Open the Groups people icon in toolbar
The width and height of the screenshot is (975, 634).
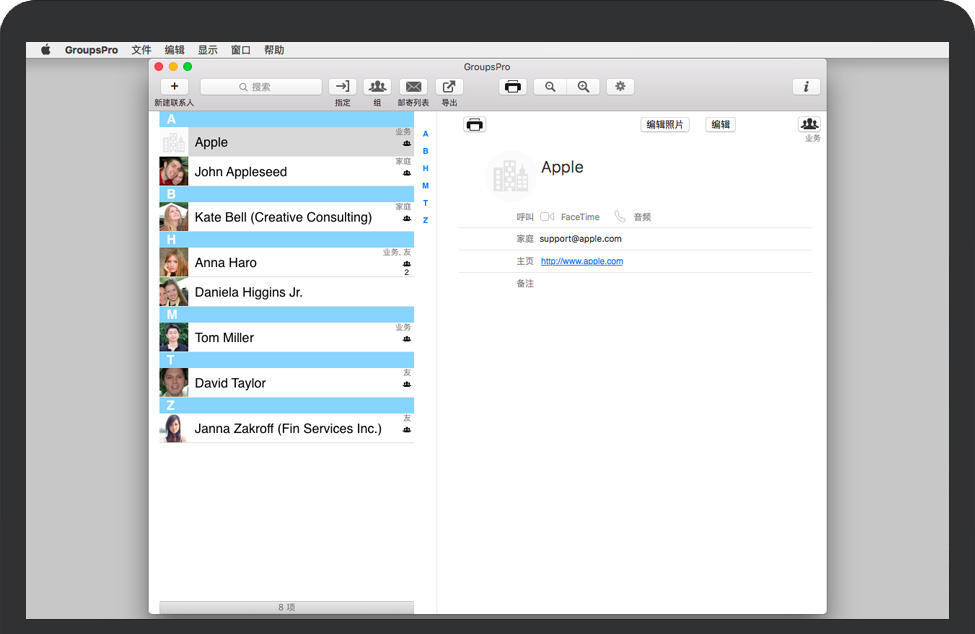click(x=377, y=87)
